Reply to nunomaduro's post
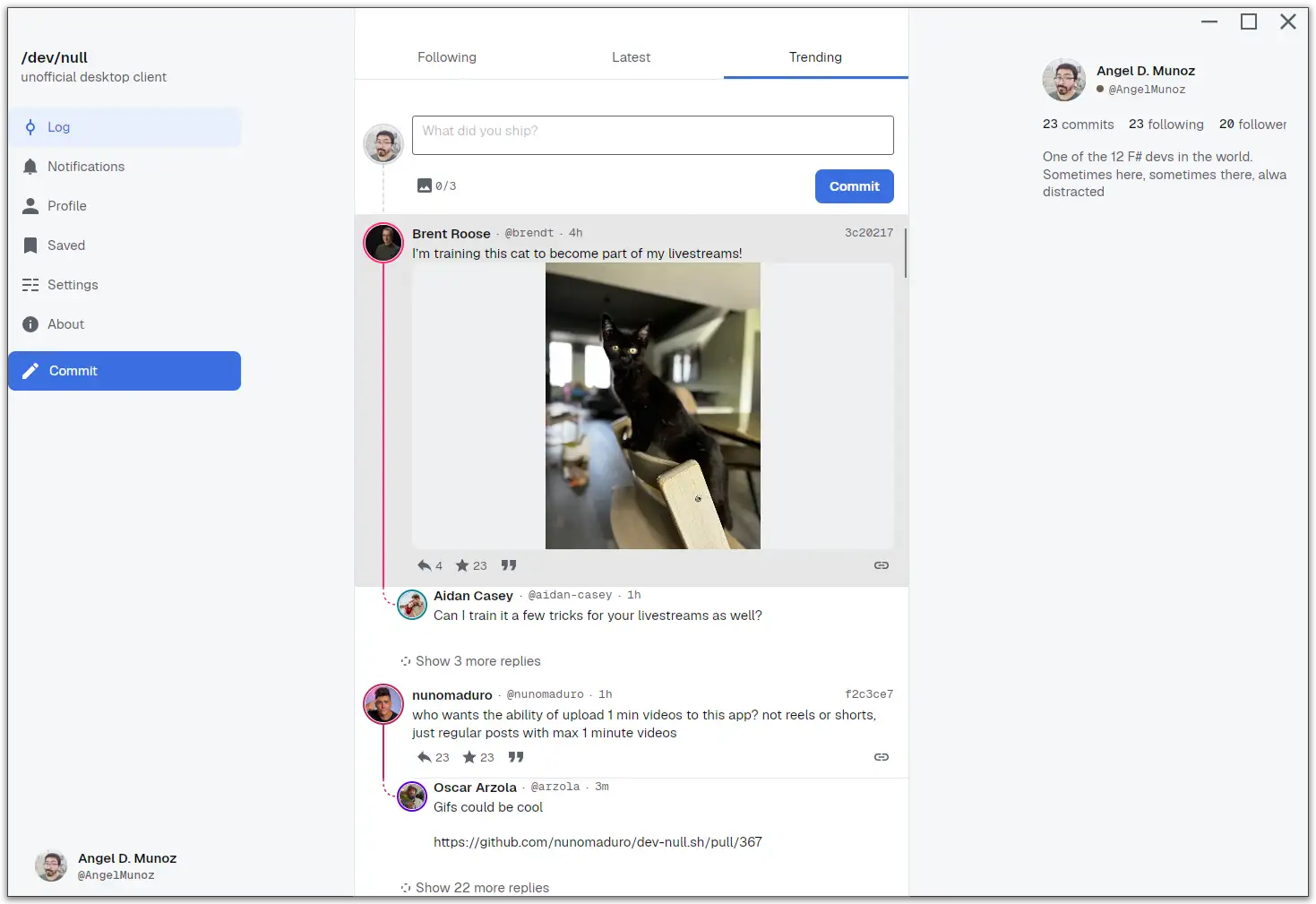This screenshot has width=1316, height=904. [434, 757]
